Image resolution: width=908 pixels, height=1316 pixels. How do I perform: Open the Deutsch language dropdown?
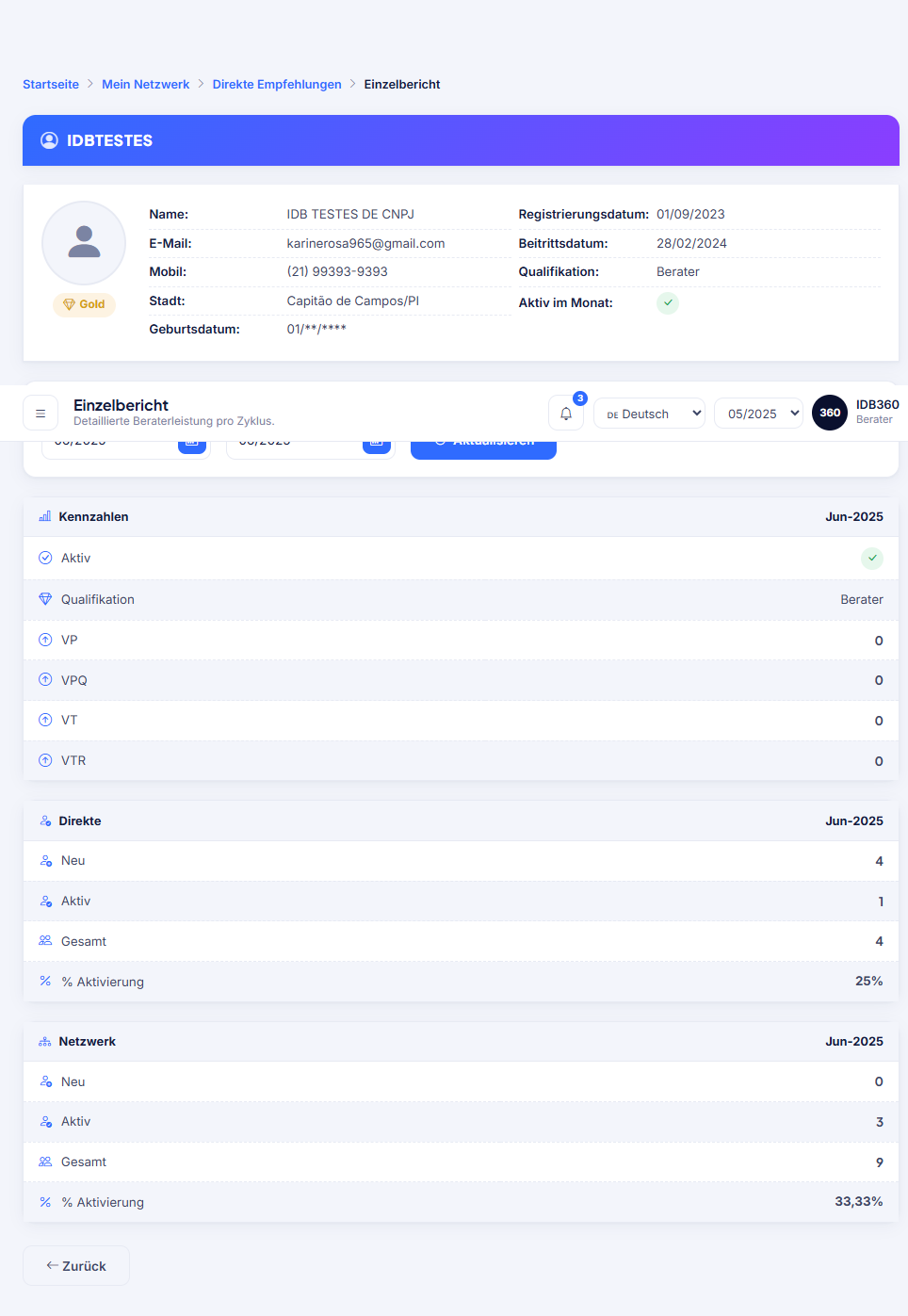tap(649, 413)
